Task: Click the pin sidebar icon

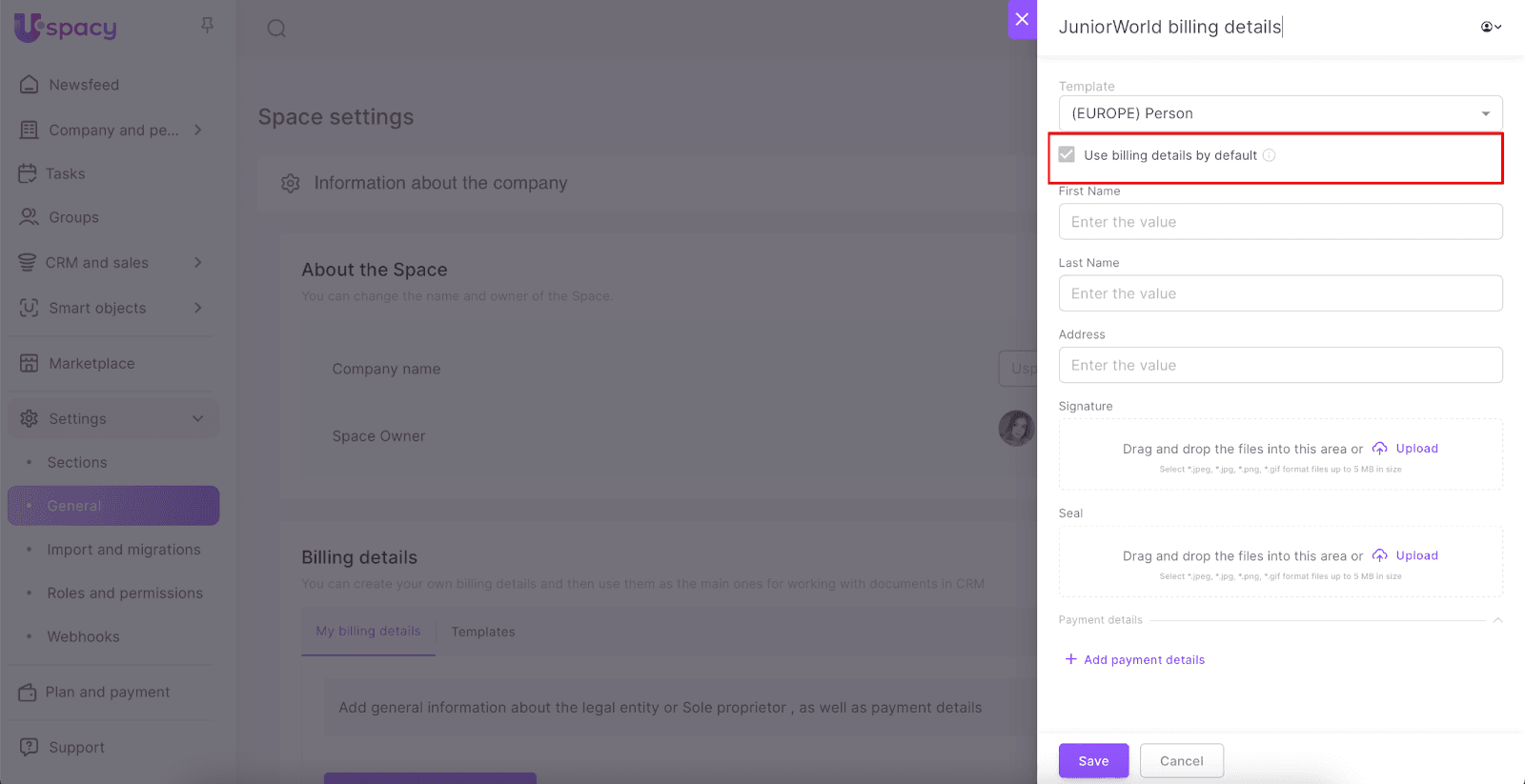Action: click(x=207, y=26)
